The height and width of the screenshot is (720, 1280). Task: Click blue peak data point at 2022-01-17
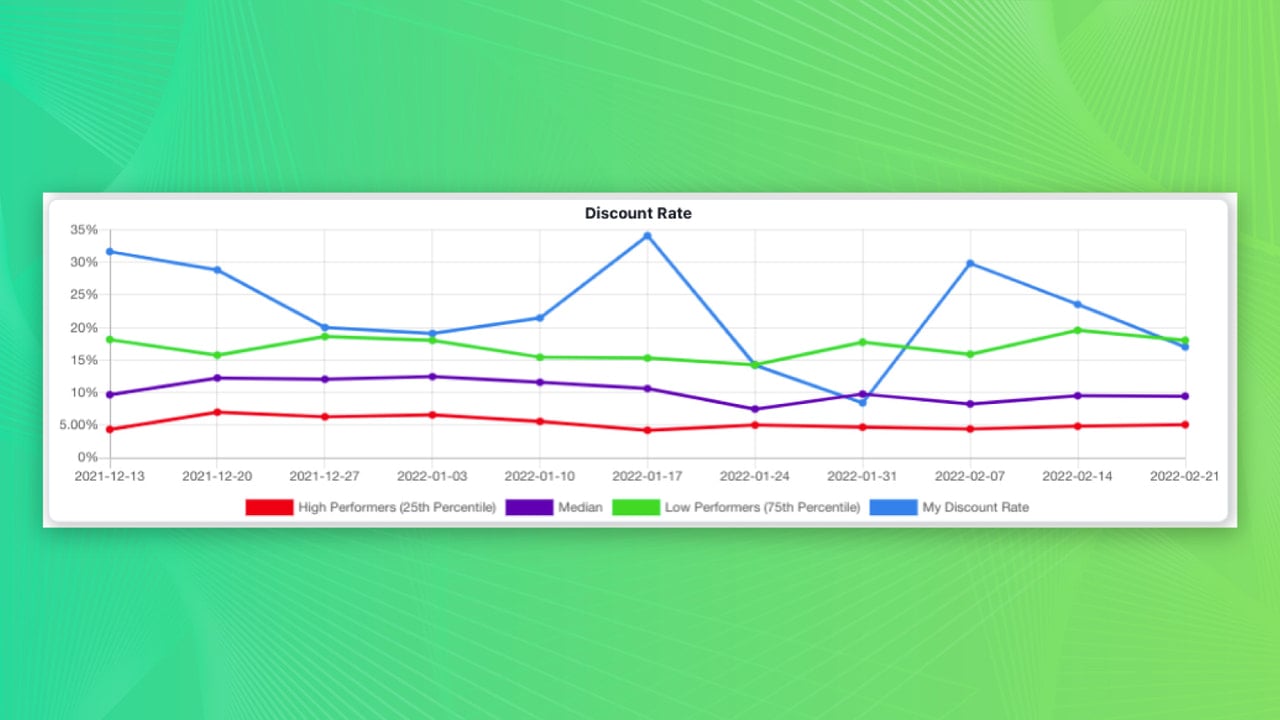[x=647, y=236]
